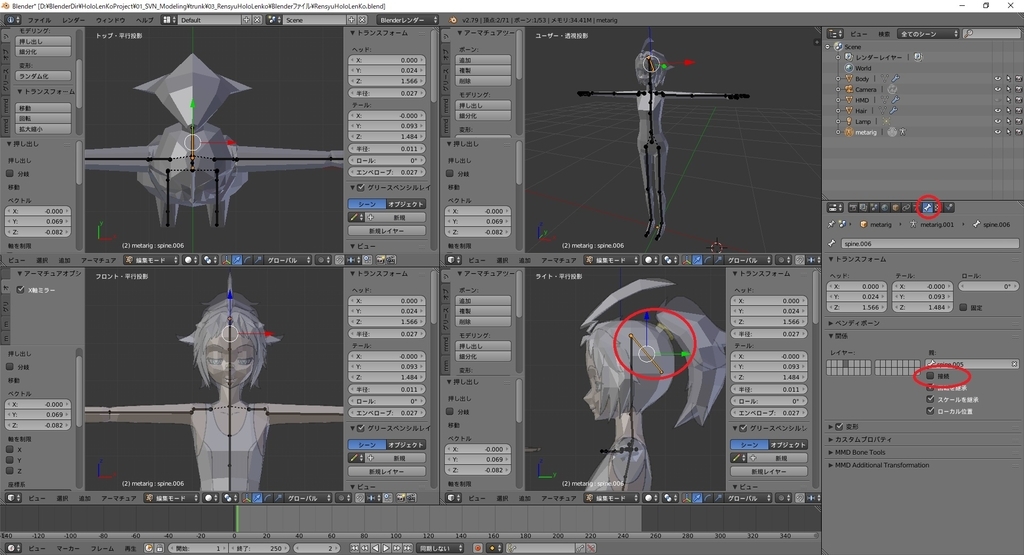This screenshot has height=555, width=1024.
Task: Open the マーカー menu in timeline
Action: 68,548
